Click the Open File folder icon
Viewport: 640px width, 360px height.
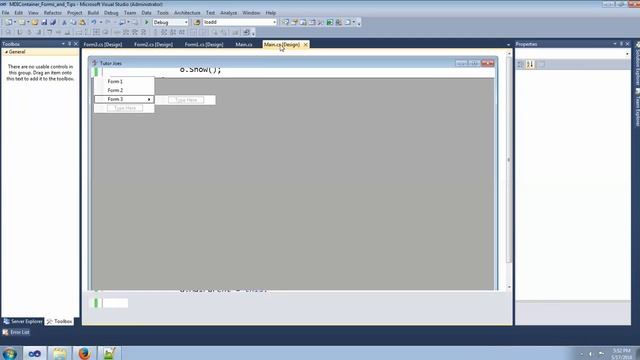(x=35, y=22)
